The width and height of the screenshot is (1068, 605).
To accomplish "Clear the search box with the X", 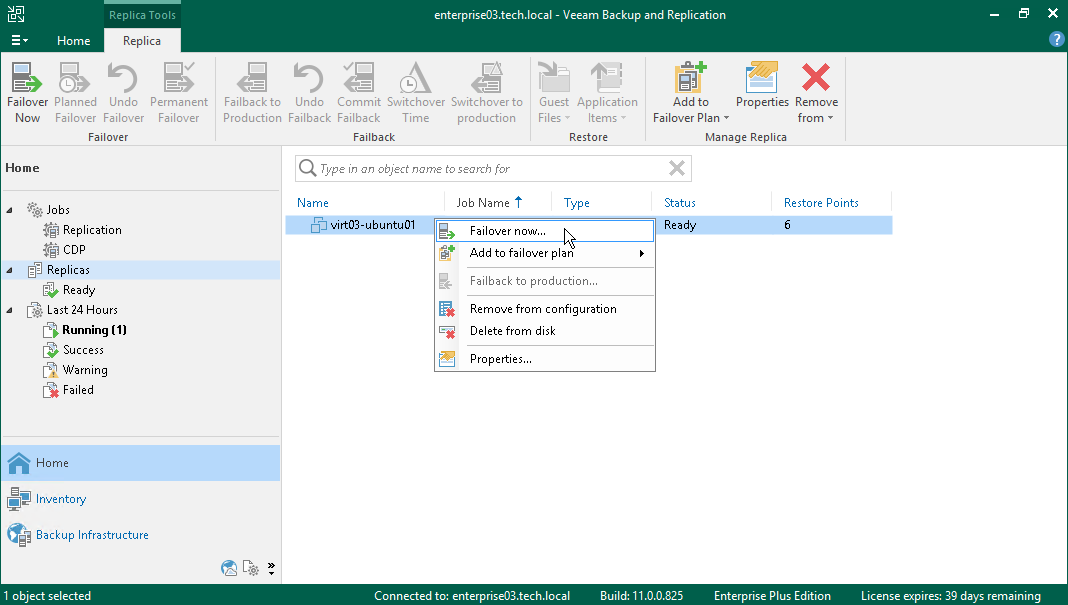I will [x=676, y=168].
